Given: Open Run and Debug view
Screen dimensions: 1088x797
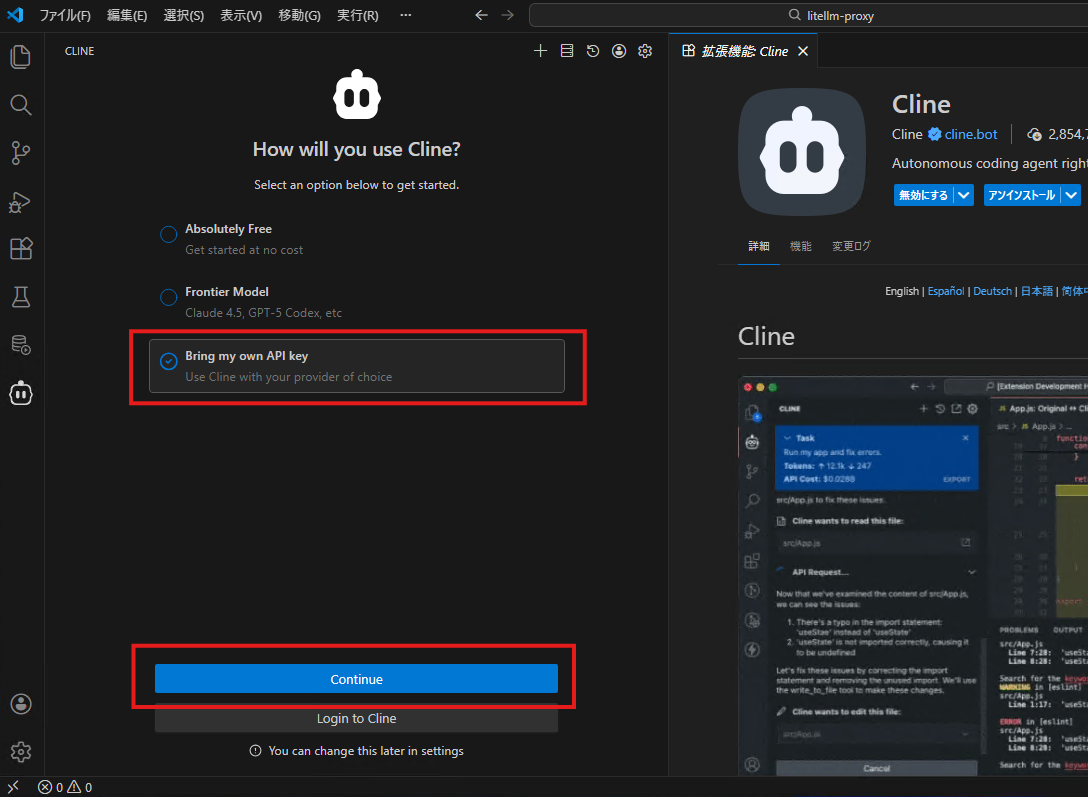Looking at the screenshot, I should point(21,201).
